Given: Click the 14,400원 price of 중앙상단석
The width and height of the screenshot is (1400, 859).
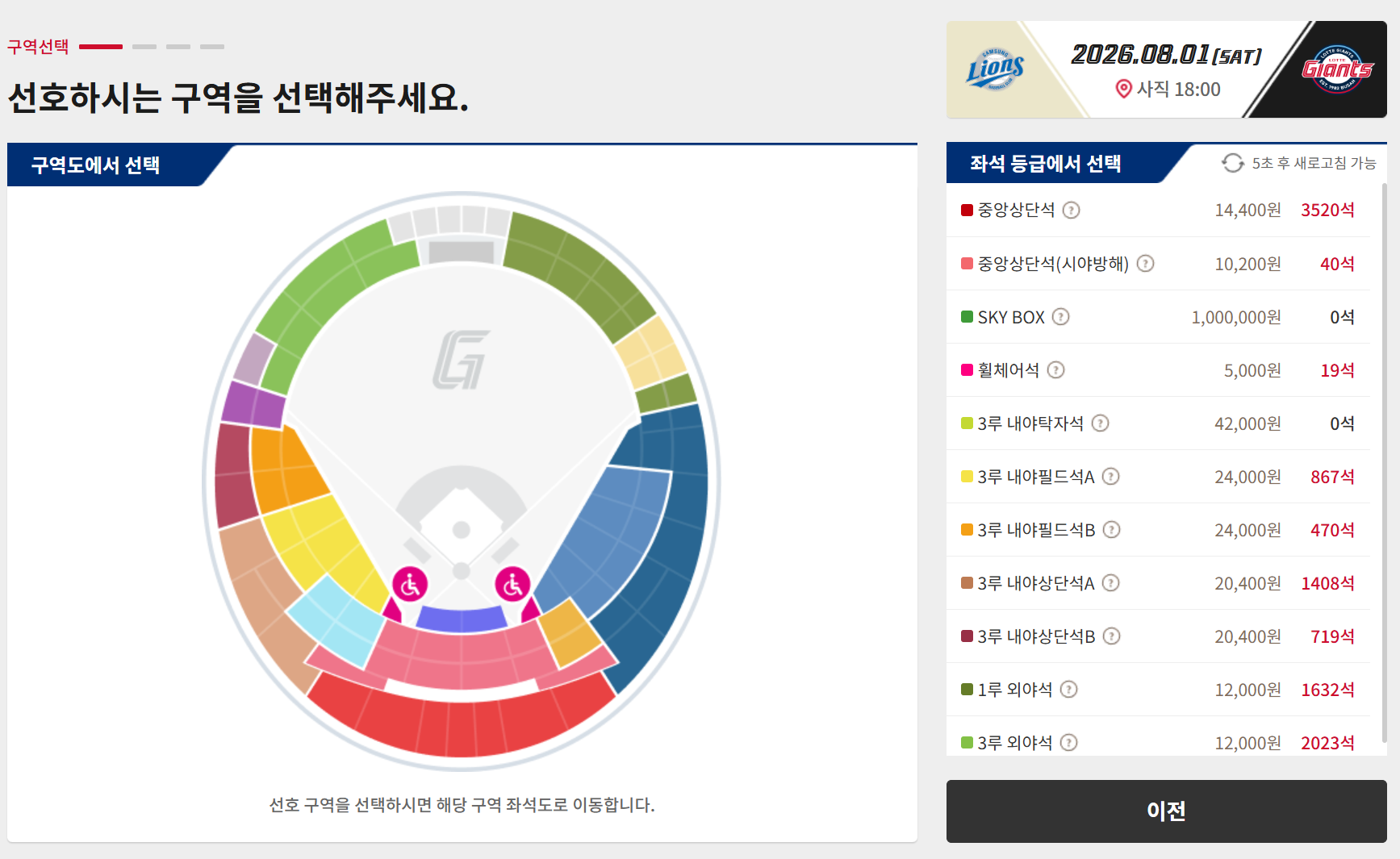Looking at the screenshot, I should point(1247,211).
